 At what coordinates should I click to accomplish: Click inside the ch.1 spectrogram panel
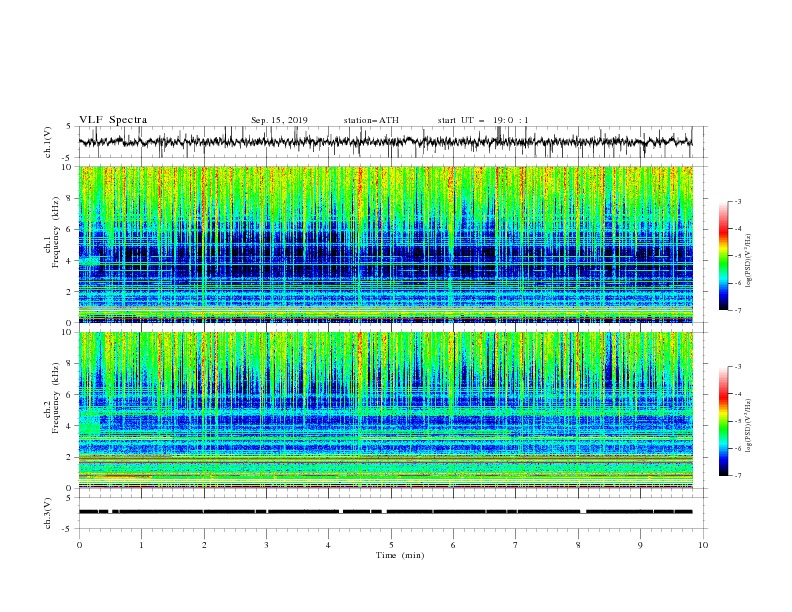(385, 244)
